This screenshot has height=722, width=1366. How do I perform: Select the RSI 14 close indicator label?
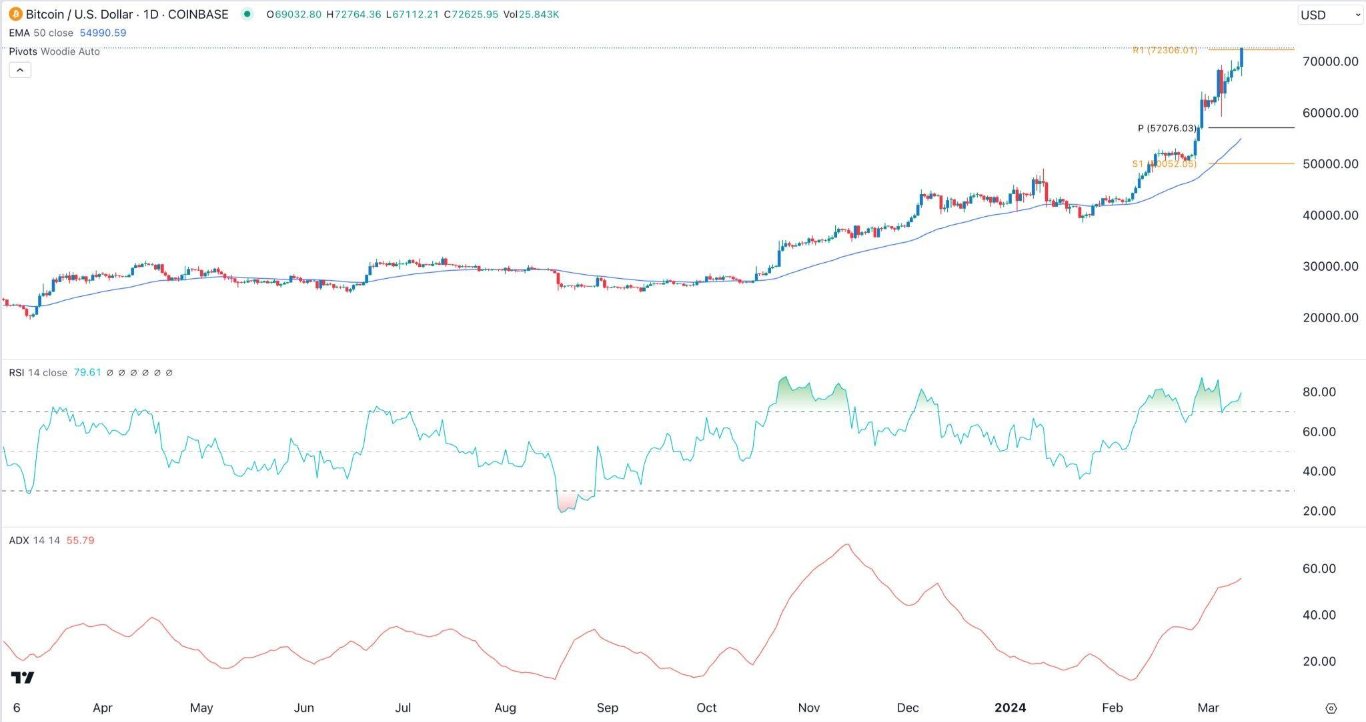tap(37, 373)
